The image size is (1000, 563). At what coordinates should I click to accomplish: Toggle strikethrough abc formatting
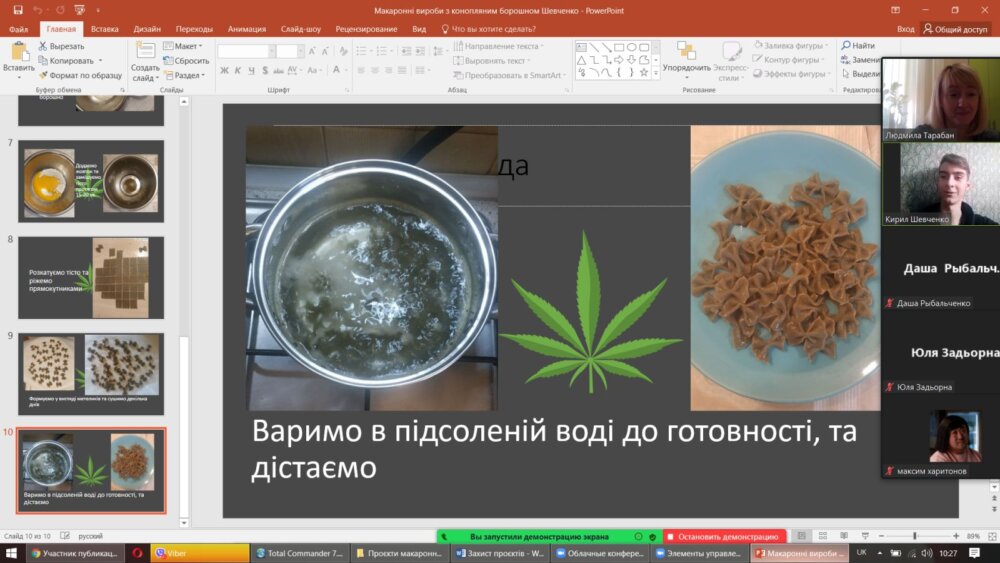pyautogui.click(x=278, y=70)
